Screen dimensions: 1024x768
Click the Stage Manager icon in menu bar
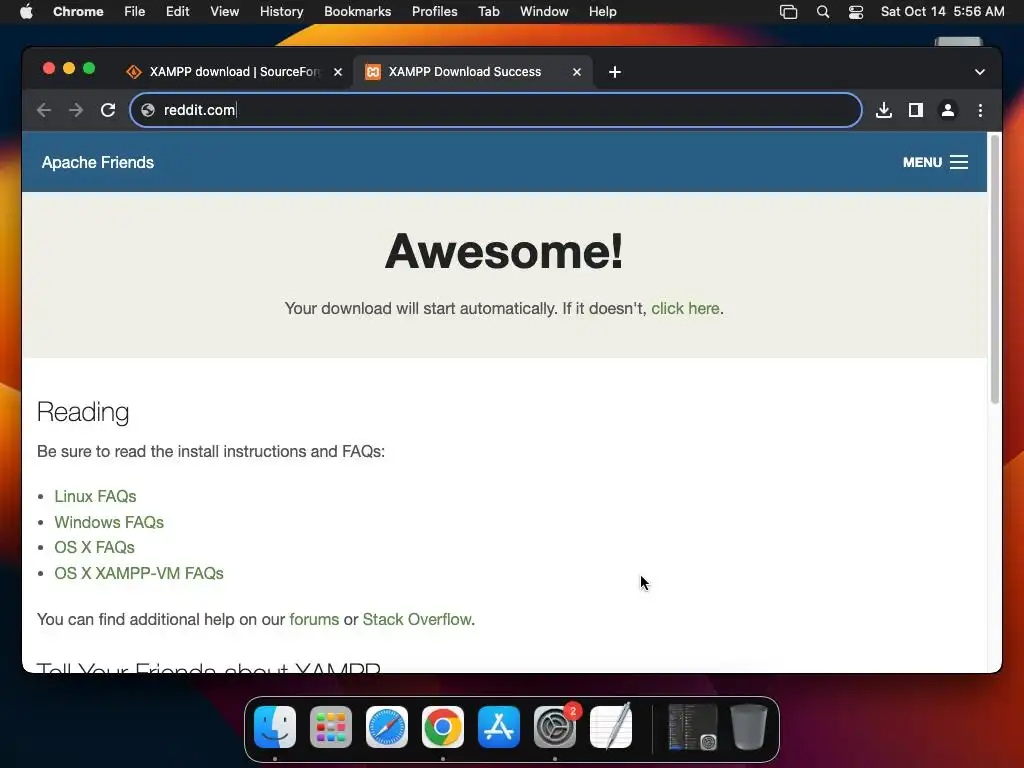click(788, 12)
